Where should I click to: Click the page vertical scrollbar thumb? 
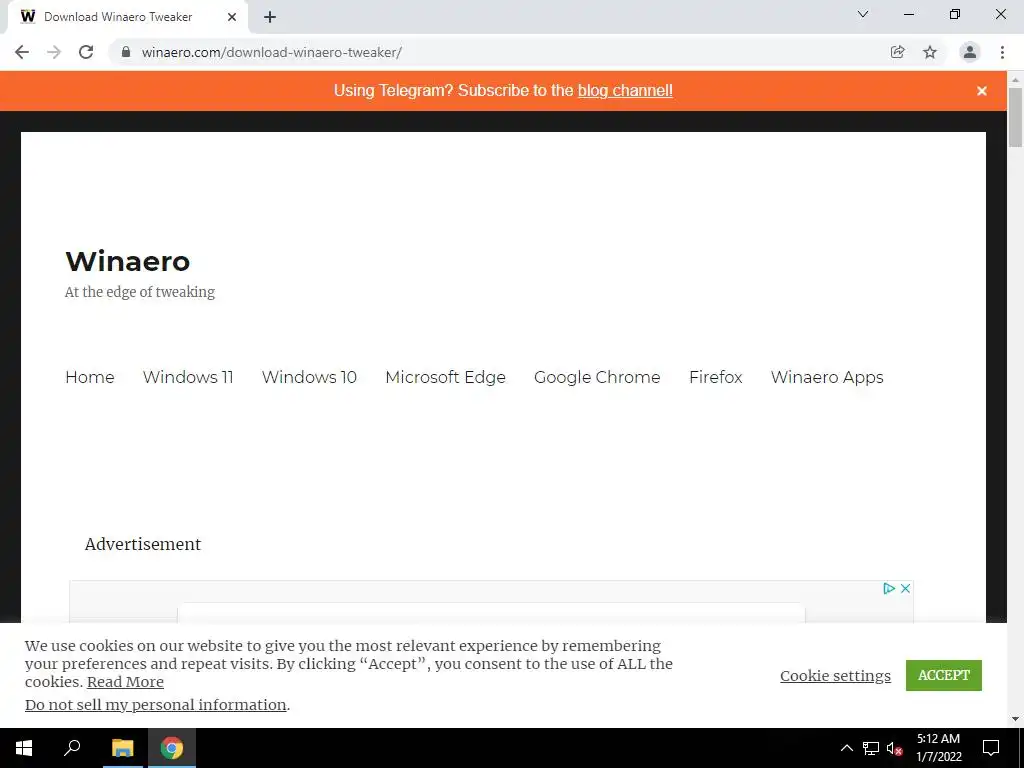pos(1016,118)
